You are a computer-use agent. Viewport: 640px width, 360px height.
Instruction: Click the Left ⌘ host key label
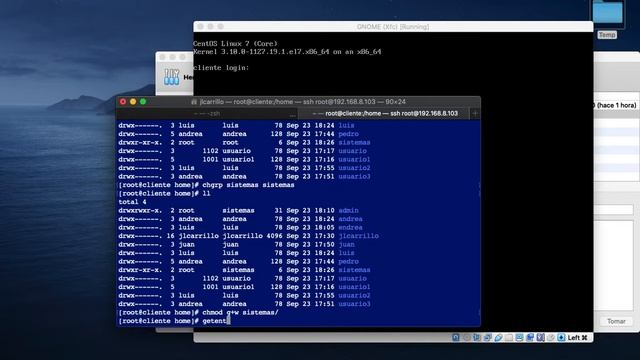pos(578,338)
